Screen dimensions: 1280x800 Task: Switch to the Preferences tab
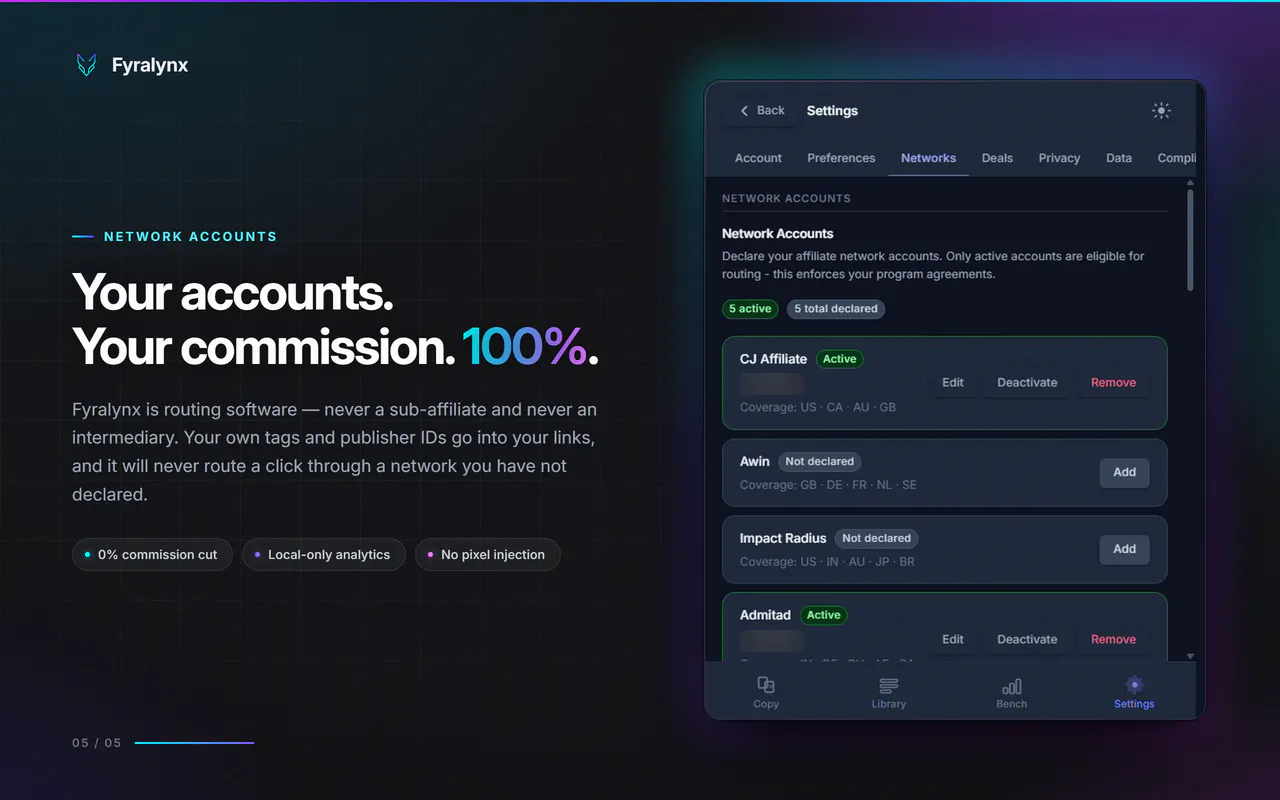pos(841,158)
